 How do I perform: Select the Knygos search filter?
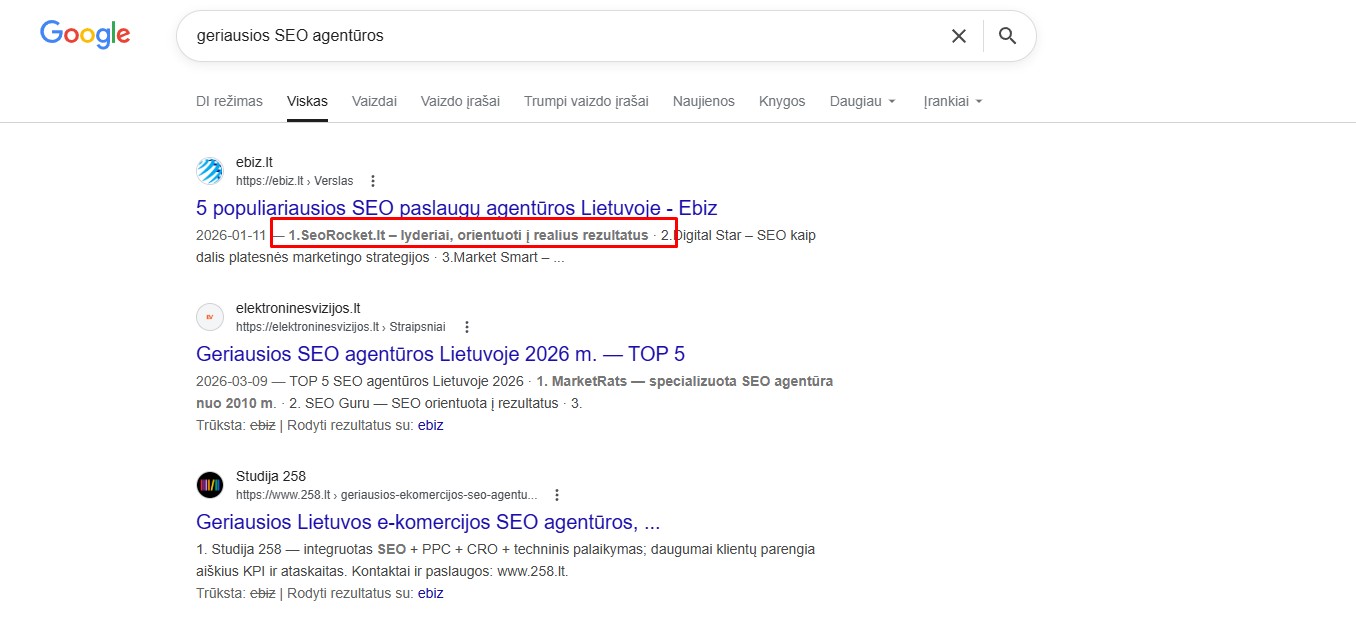pos(782,100)
